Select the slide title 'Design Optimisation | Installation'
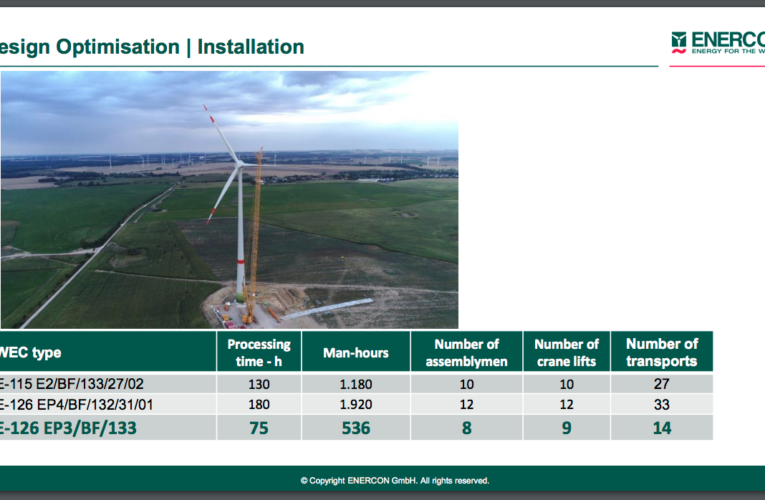 coord(152,47)
